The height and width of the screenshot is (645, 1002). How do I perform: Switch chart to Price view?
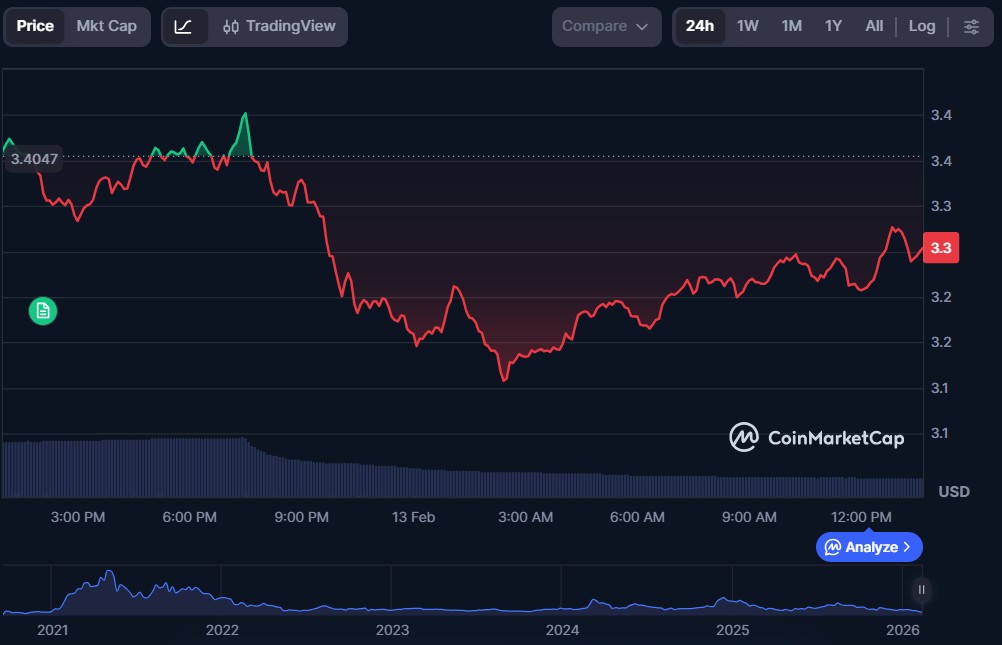click(x=35, y=27)
